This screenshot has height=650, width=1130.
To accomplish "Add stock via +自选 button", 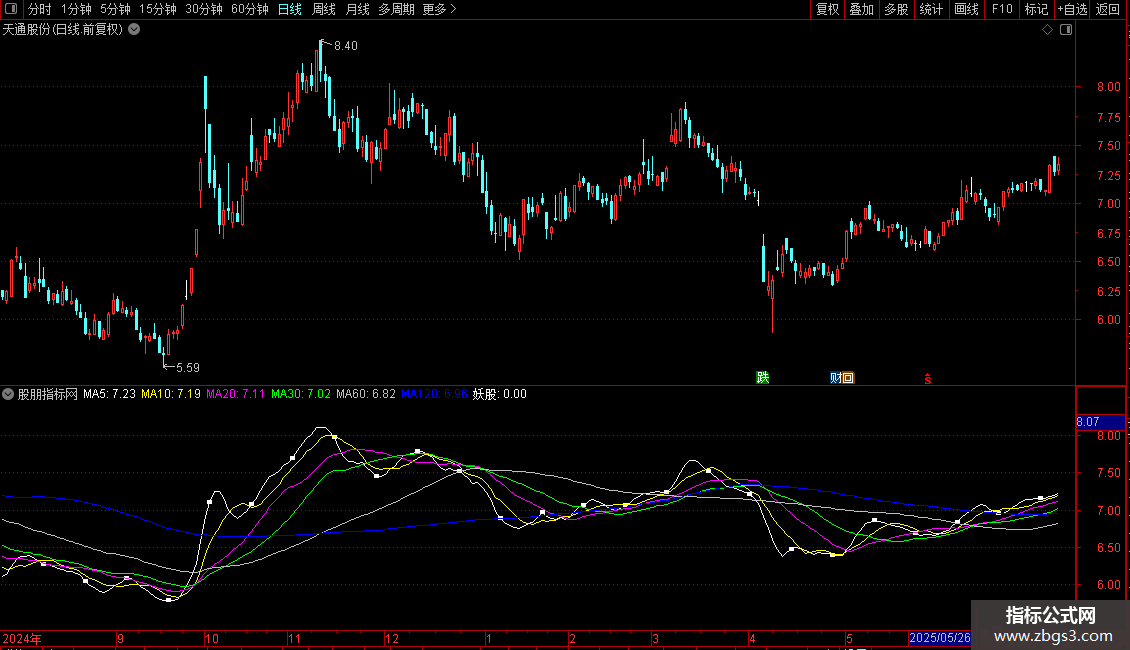I will (1072, 9).
